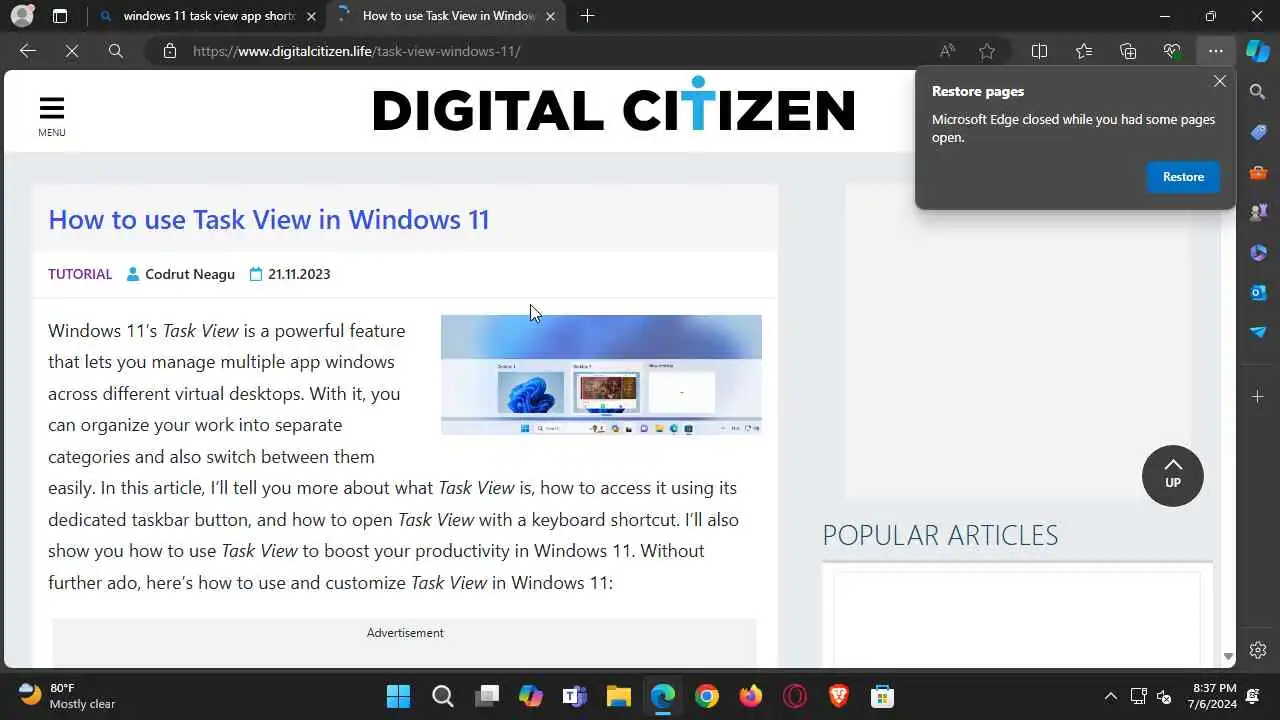
Task: Start Read aloud from the address bar
Action: click(947, 51)
